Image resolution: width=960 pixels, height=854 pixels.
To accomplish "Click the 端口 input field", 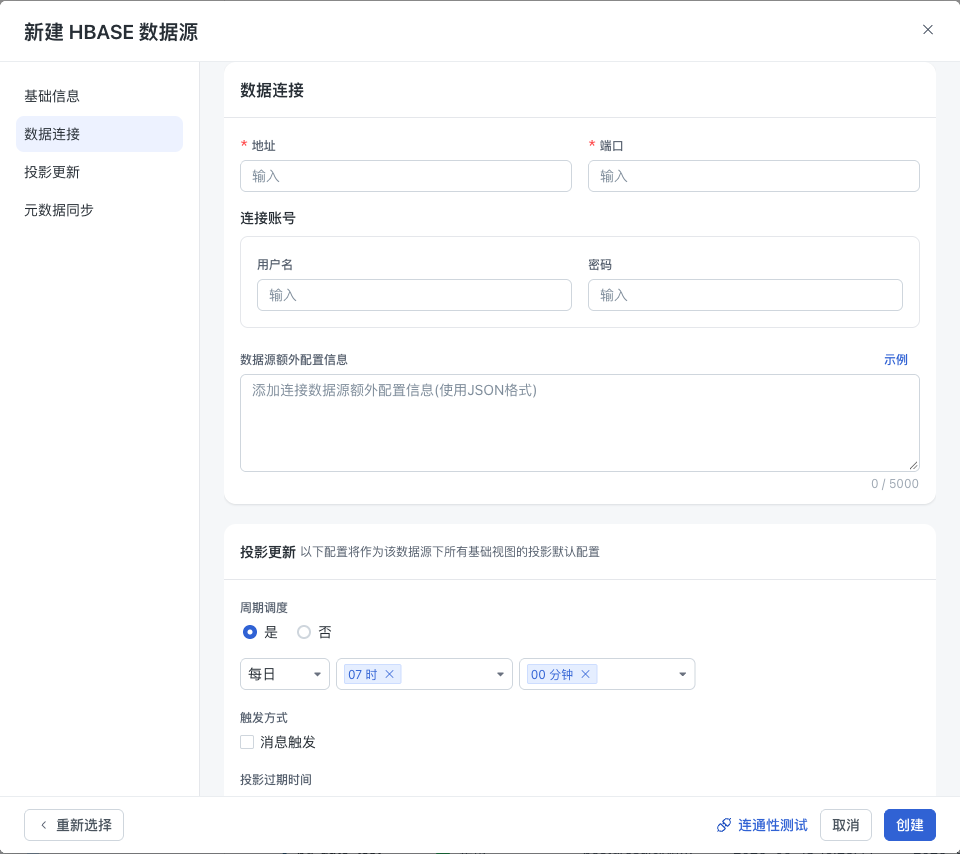I will click(x=753, y=176).
